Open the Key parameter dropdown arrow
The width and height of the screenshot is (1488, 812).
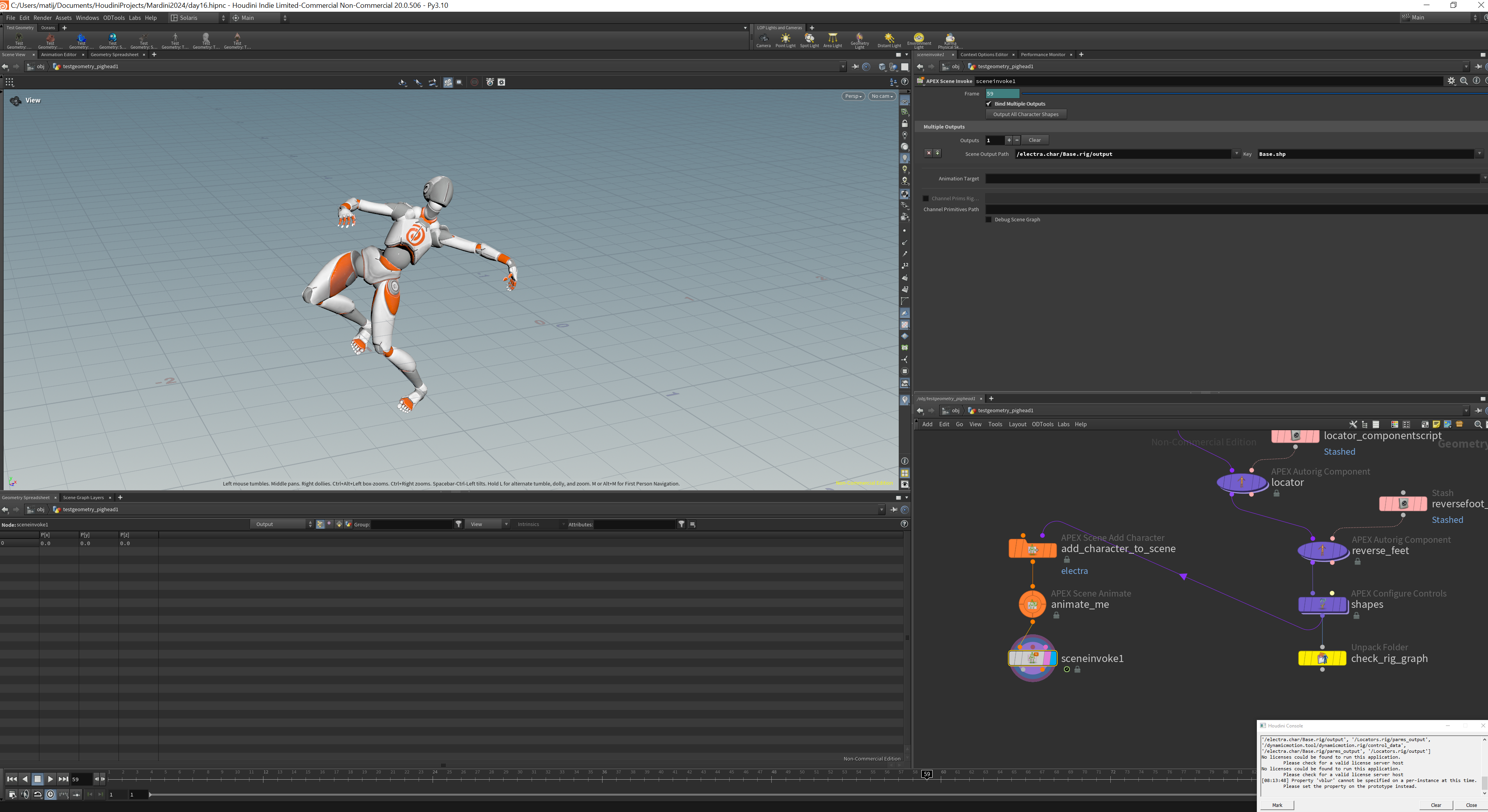1479,154
